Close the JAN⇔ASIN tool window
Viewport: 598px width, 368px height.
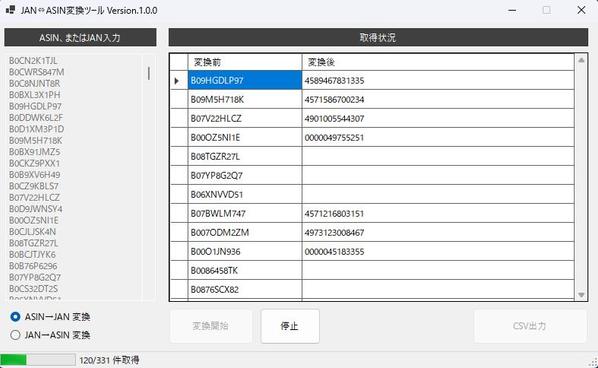pyautogui.click(x=581, y=10)
